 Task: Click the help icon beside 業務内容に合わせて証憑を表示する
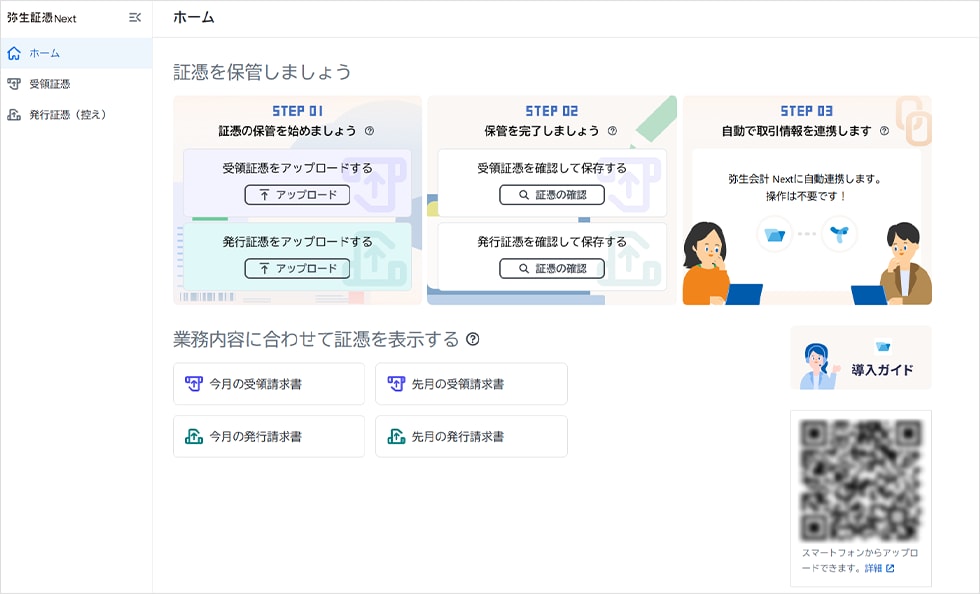472,339
